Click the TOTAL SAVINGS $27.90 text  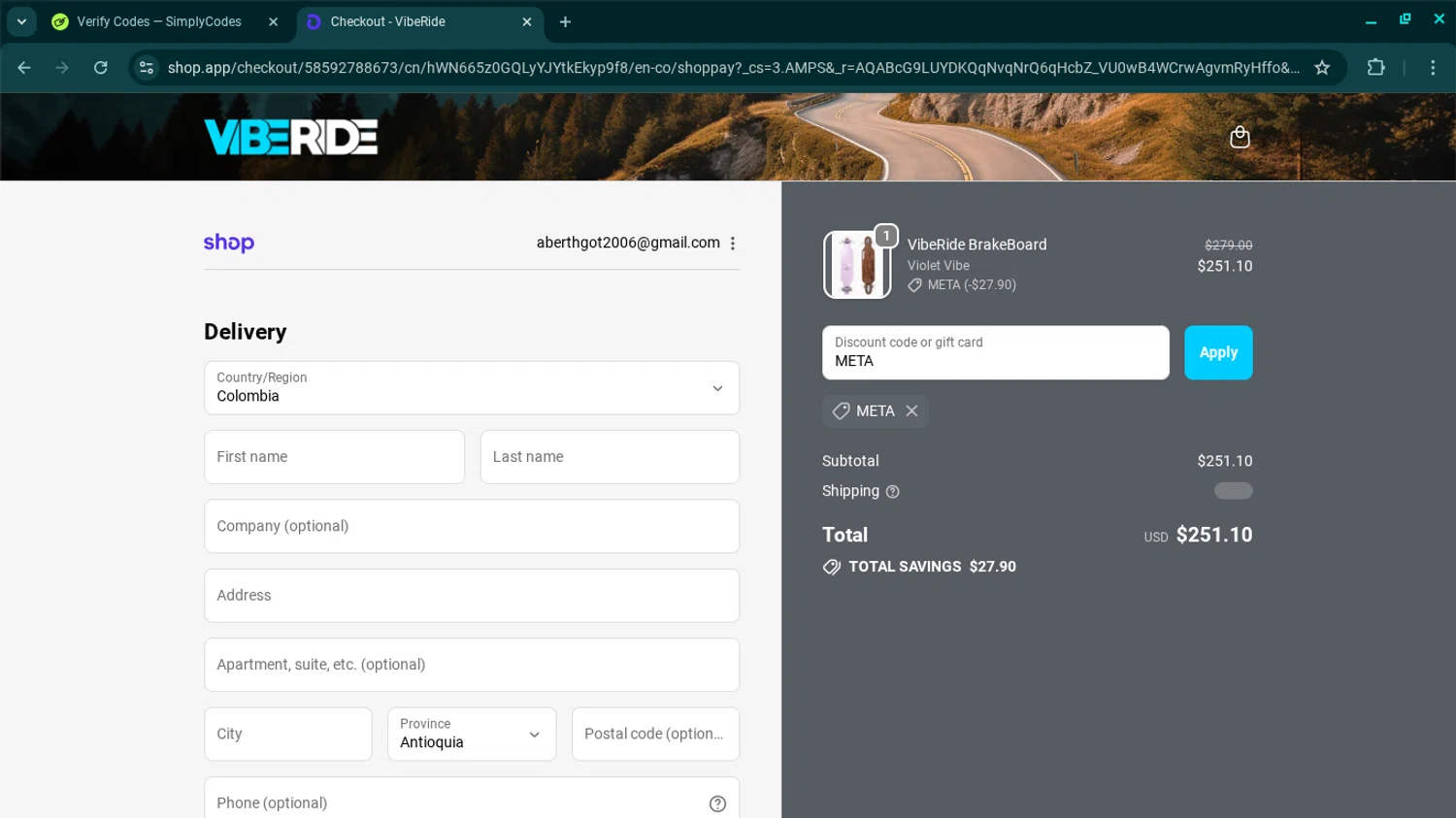(932, 567)
